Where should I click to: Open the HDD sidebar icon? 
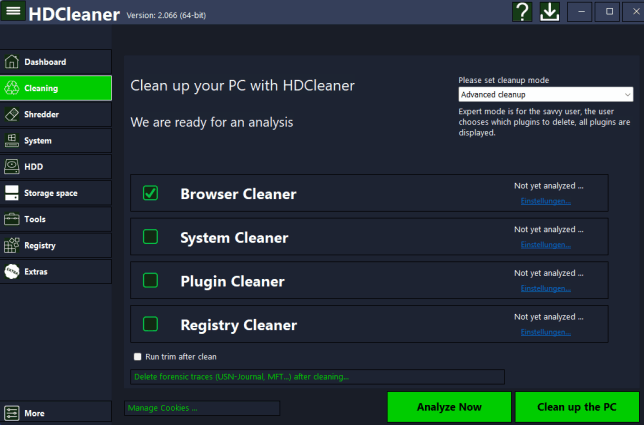pyautogui.click(x=12, y=167)
